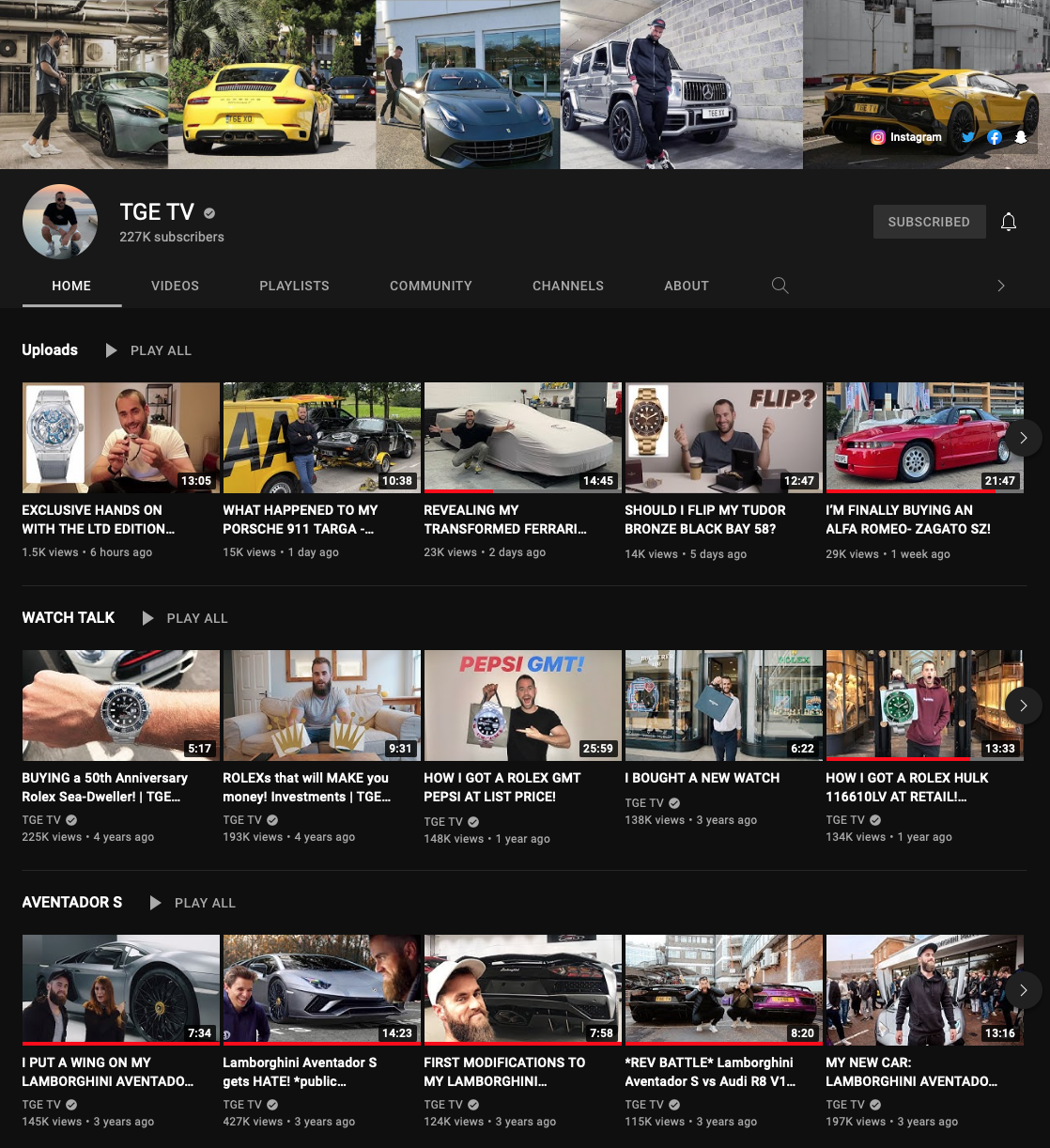Click the 21:47 duration badge

[x=1000, y=481]
